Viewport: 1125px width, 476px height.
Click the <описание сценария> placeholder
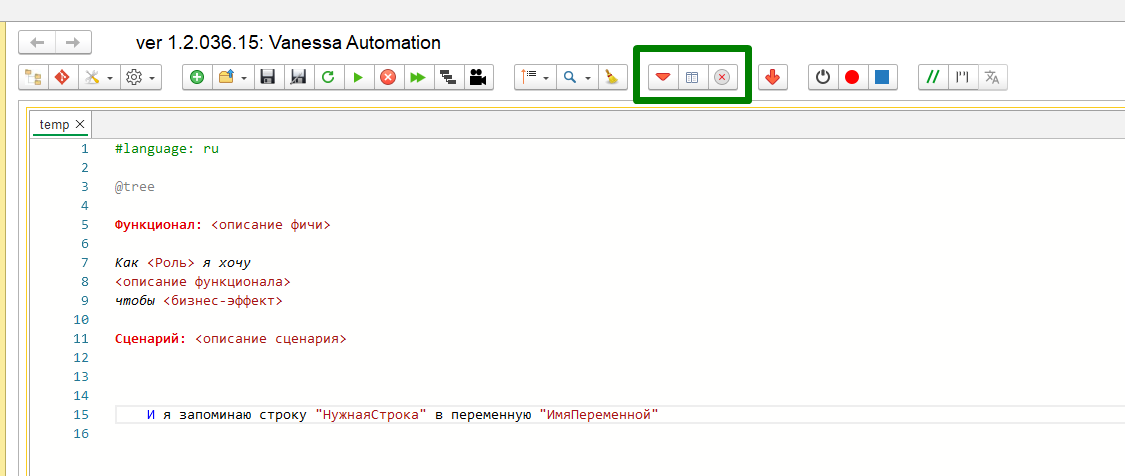(x=270, y=338)
